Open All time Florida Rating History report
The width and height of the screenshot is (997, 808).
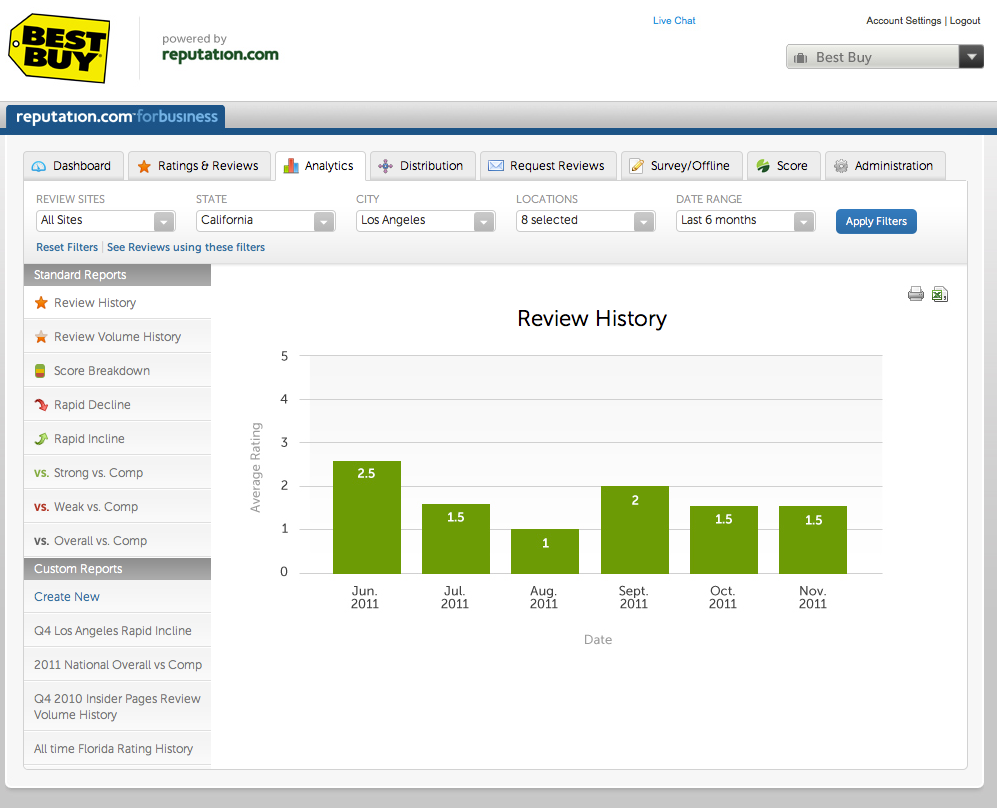coord(117,749)
